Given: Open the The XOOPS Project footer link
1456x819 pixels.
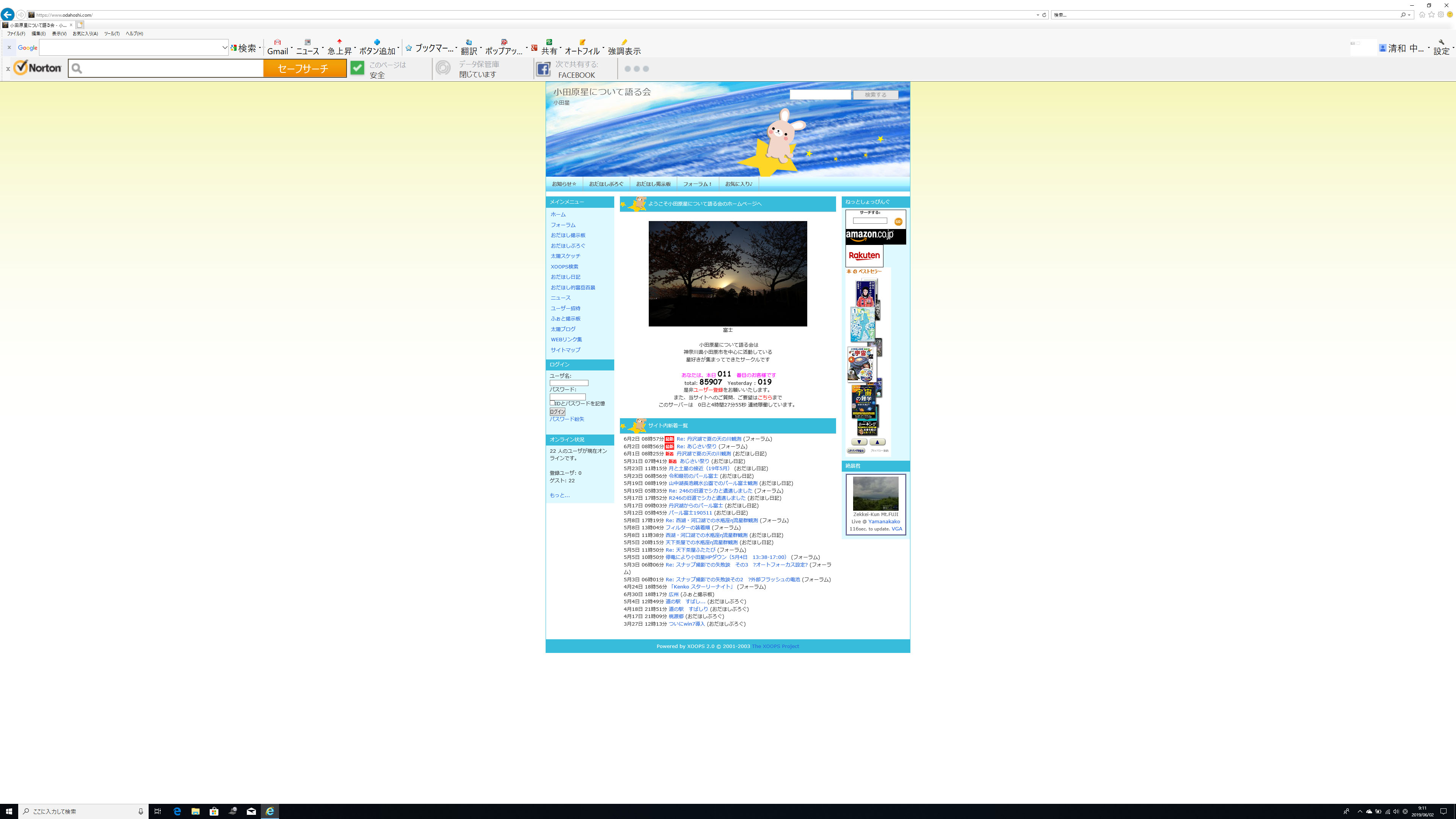Looking at the screenshot, I should tap(775, 646).
